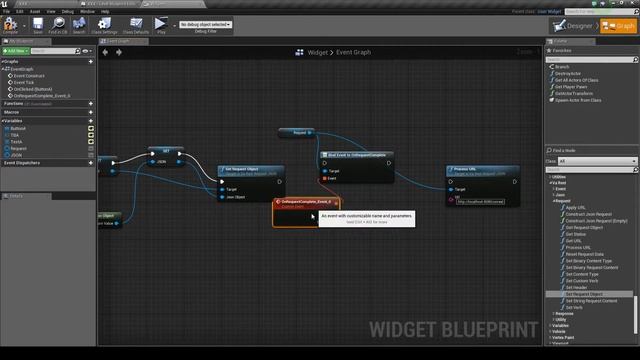Open the Compile options dropdown arrow
The width and height of the screenshot is (640, 360).
click(x=24, y=26)
